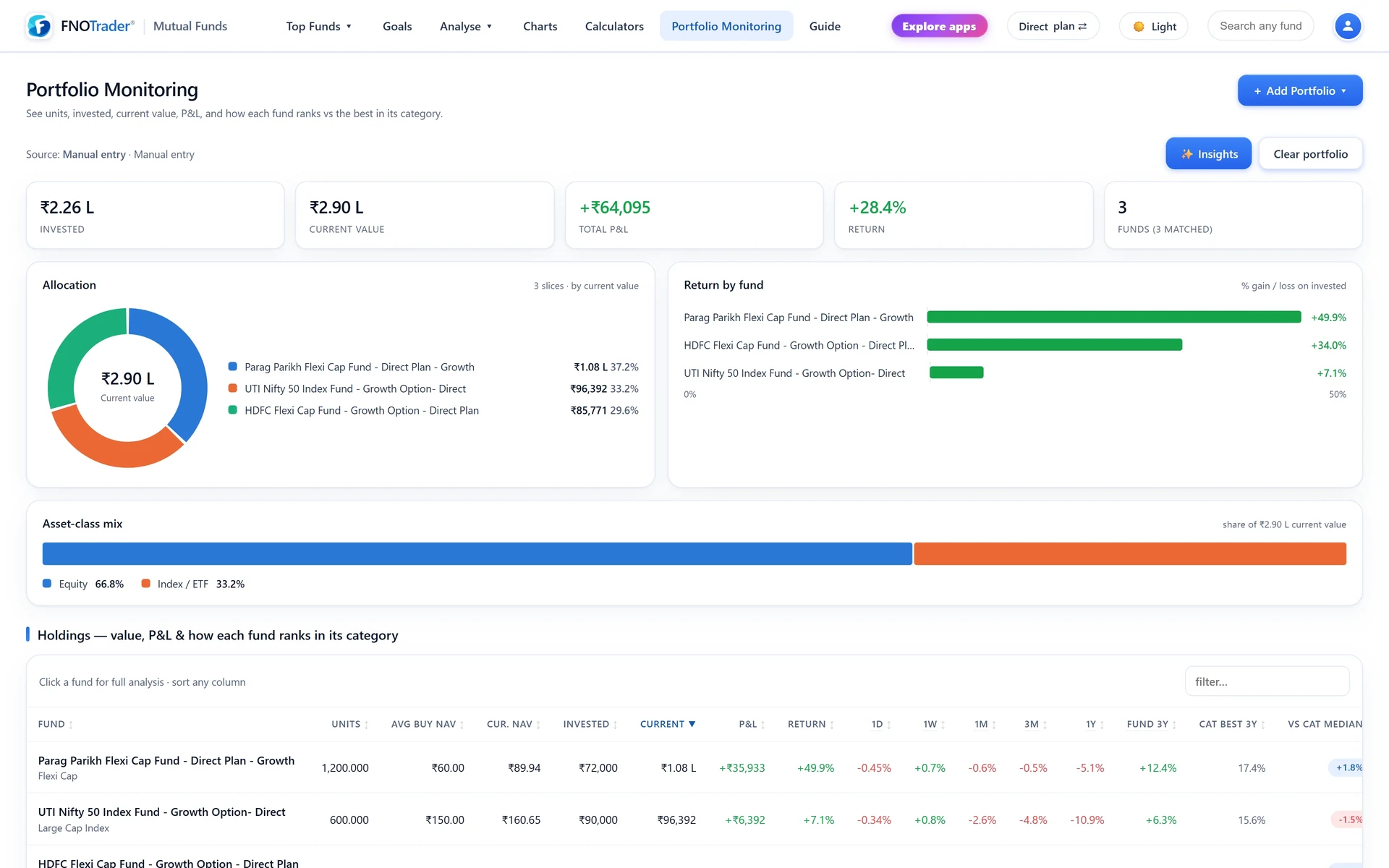The image size is (1389, 868).
Task: Go to the Charts page
Action: point(540,26)
